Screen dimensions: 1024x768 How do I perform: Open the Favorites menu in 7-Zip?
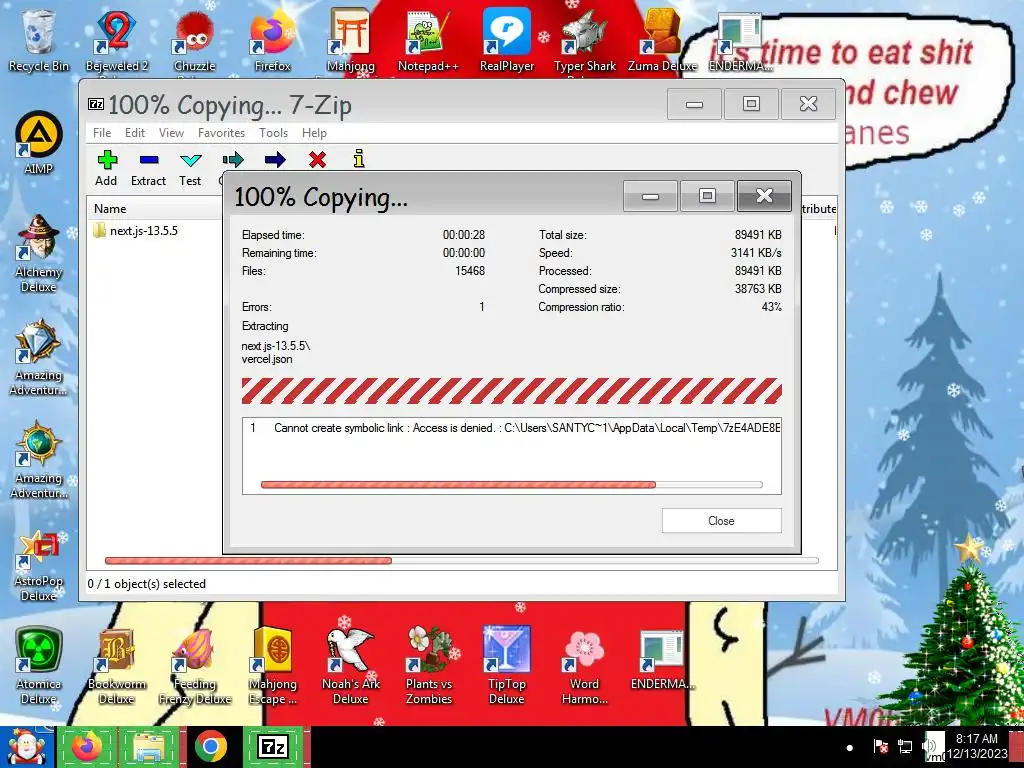pyautogui.click(x=221, y=133)
